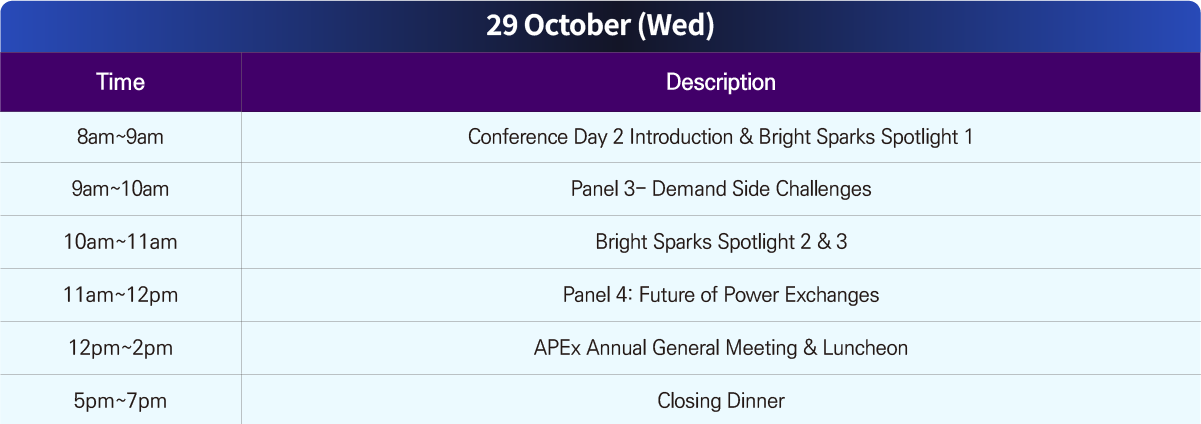1201x424 pixels.
Task: Select the Description column header
Action: point(721,82)
